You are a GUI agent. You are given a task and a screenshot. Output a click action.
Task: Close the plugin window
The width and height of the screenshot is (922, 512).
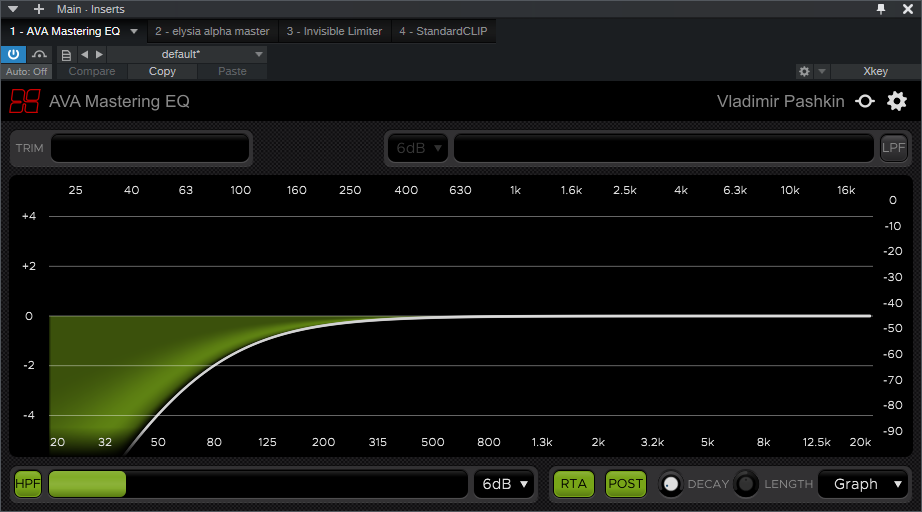click(x=908, y=9)
